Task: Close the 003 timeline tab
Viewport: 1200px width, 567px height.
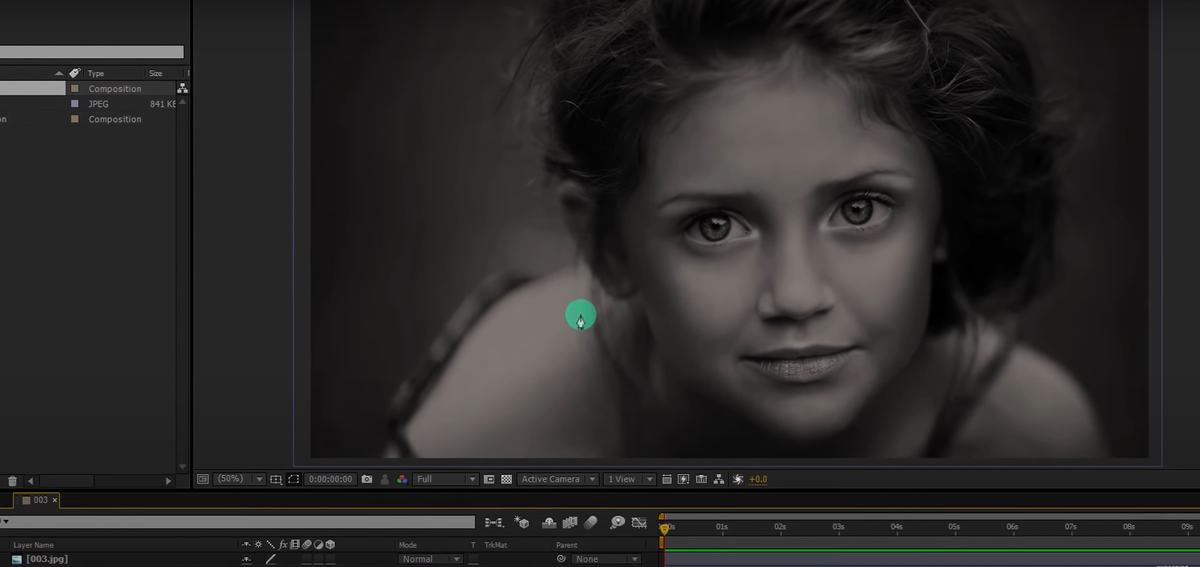Action: pos(55,500)
